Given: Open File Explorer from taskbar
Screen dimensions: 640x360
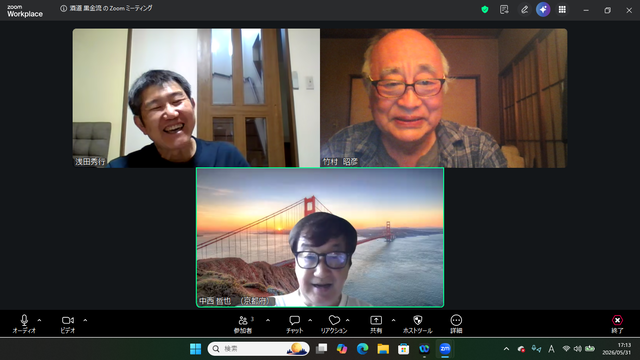Looking at the screenshot, I should [x=383, y=349].
